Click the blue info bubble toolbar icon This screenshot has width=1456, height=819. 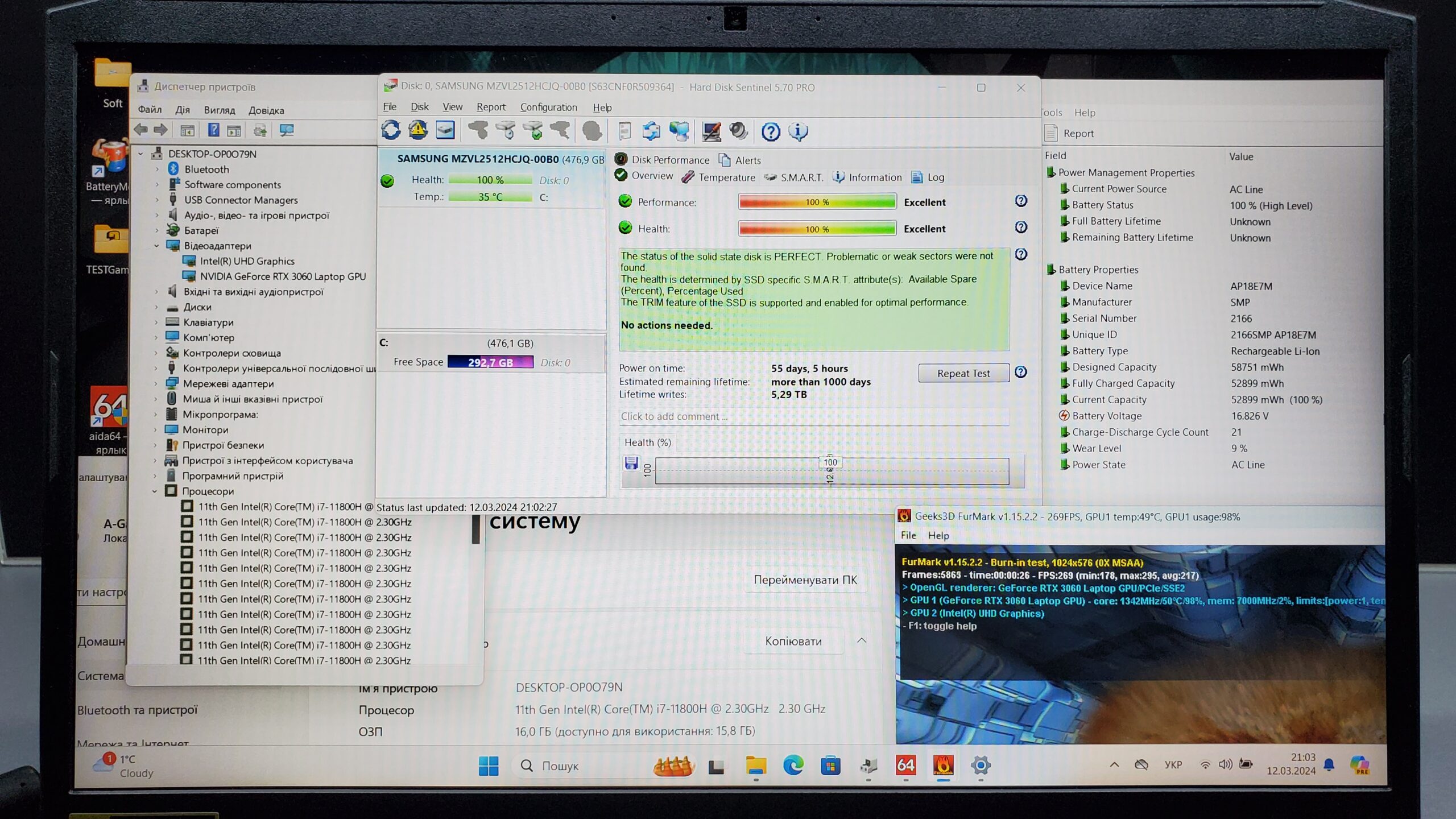point(798,132)
